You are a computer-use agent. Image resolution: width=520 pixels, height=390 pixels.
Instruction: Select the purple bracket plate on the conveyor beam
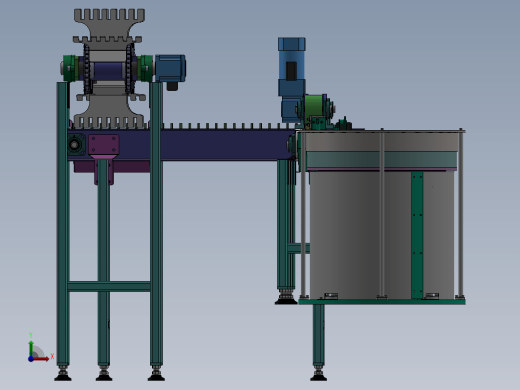coord(104,145)
